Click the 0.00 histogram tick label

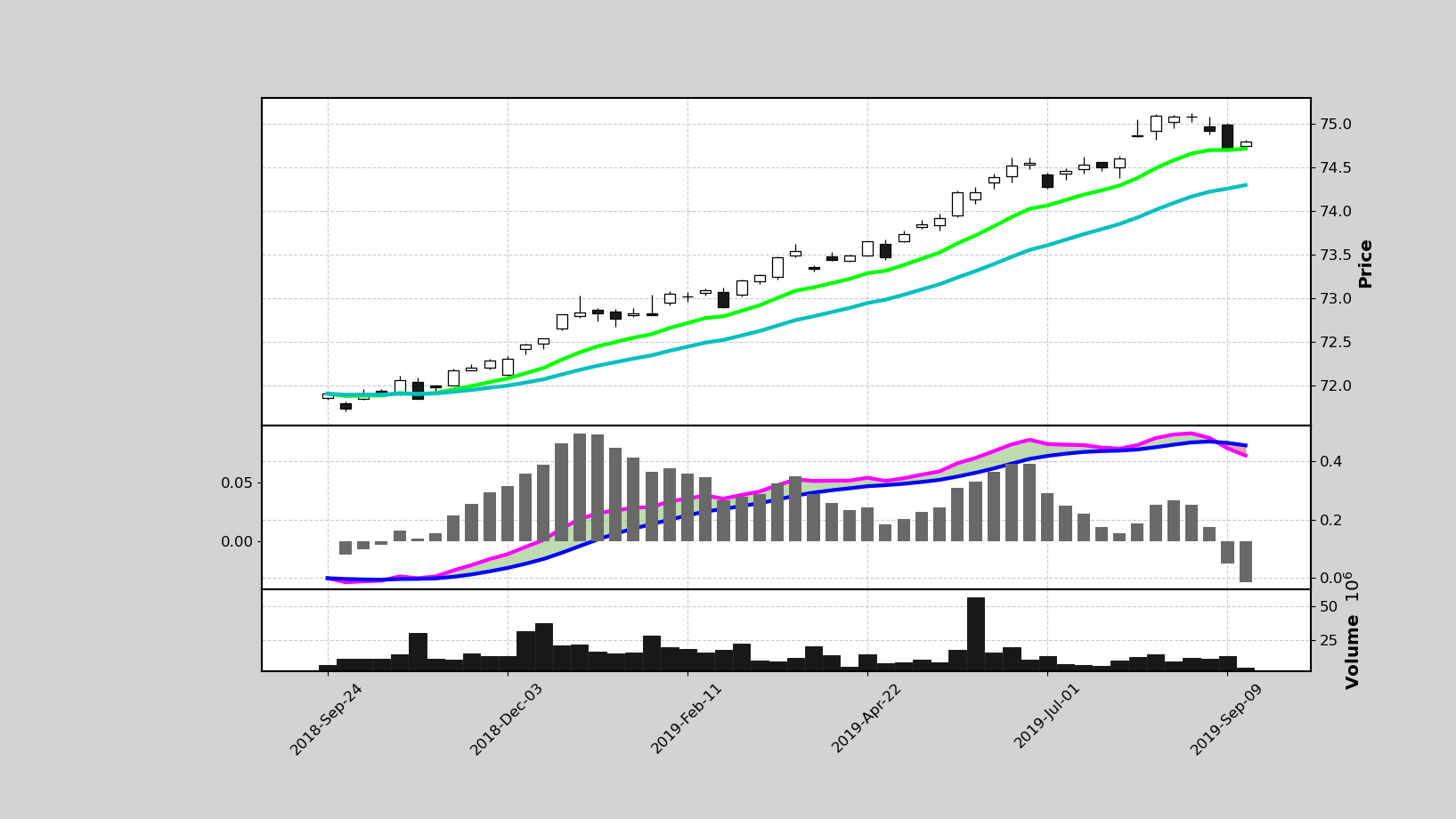(236, 541)
